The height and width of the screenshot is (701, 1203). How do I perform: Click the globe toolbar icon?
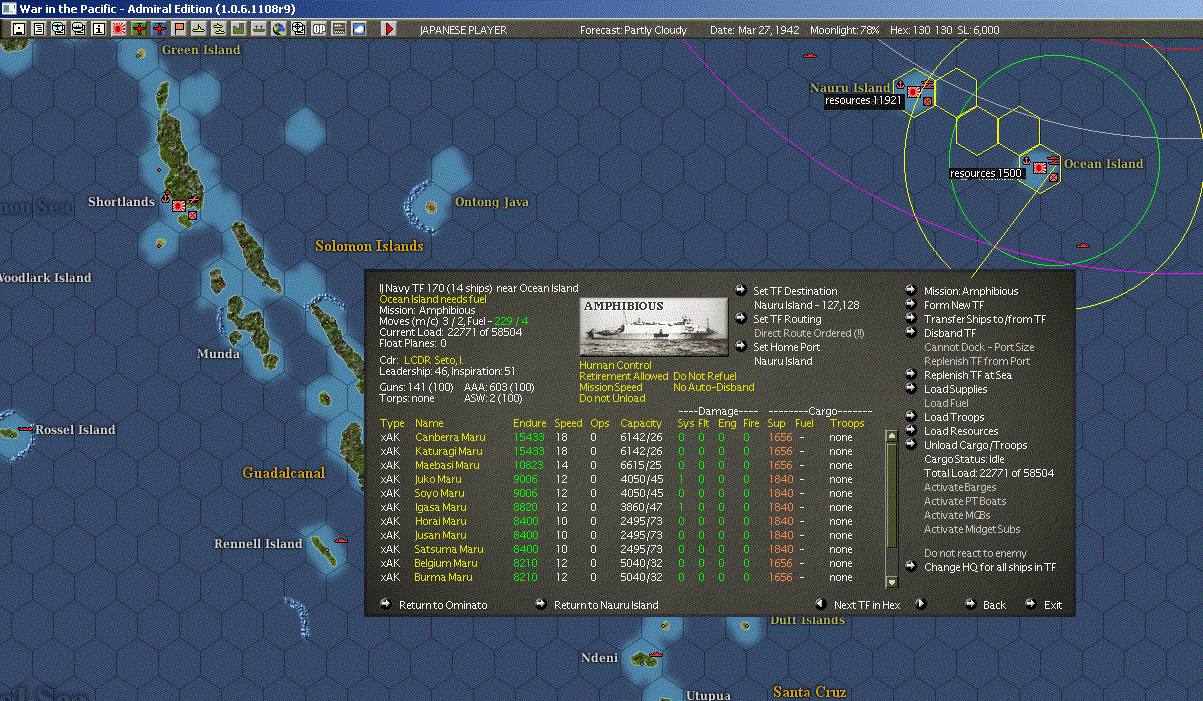(x=279, y=30)
